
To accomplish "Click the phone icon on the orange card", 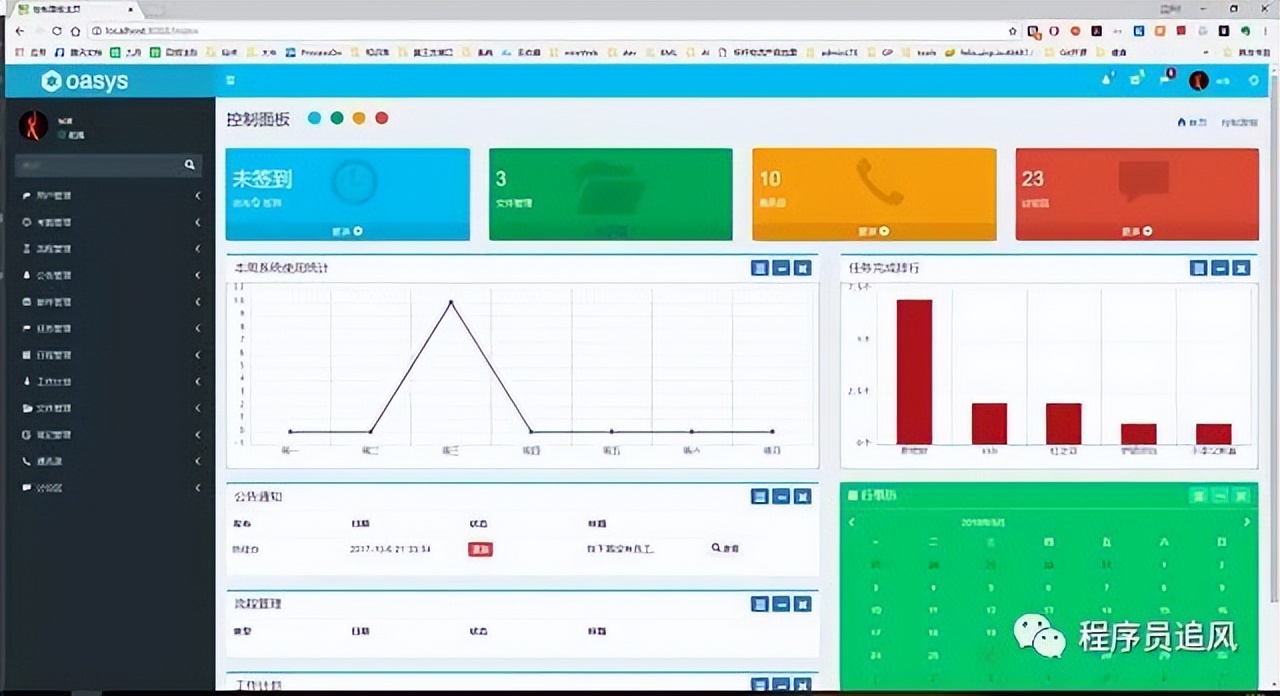I will [880, 182].
